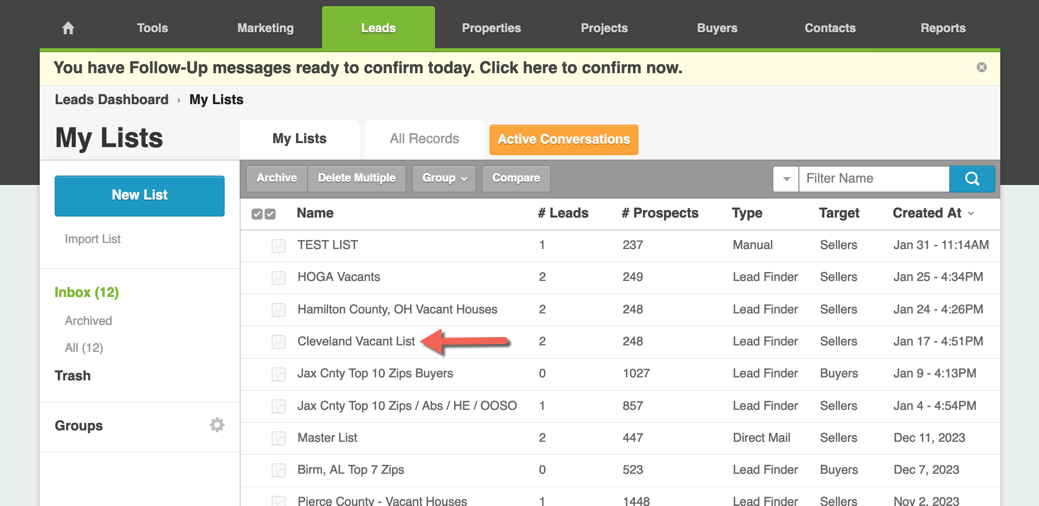This screenshot has width=1039, height=506.
Task: Expand the Group dropdown button
Action: coord(444,178)
